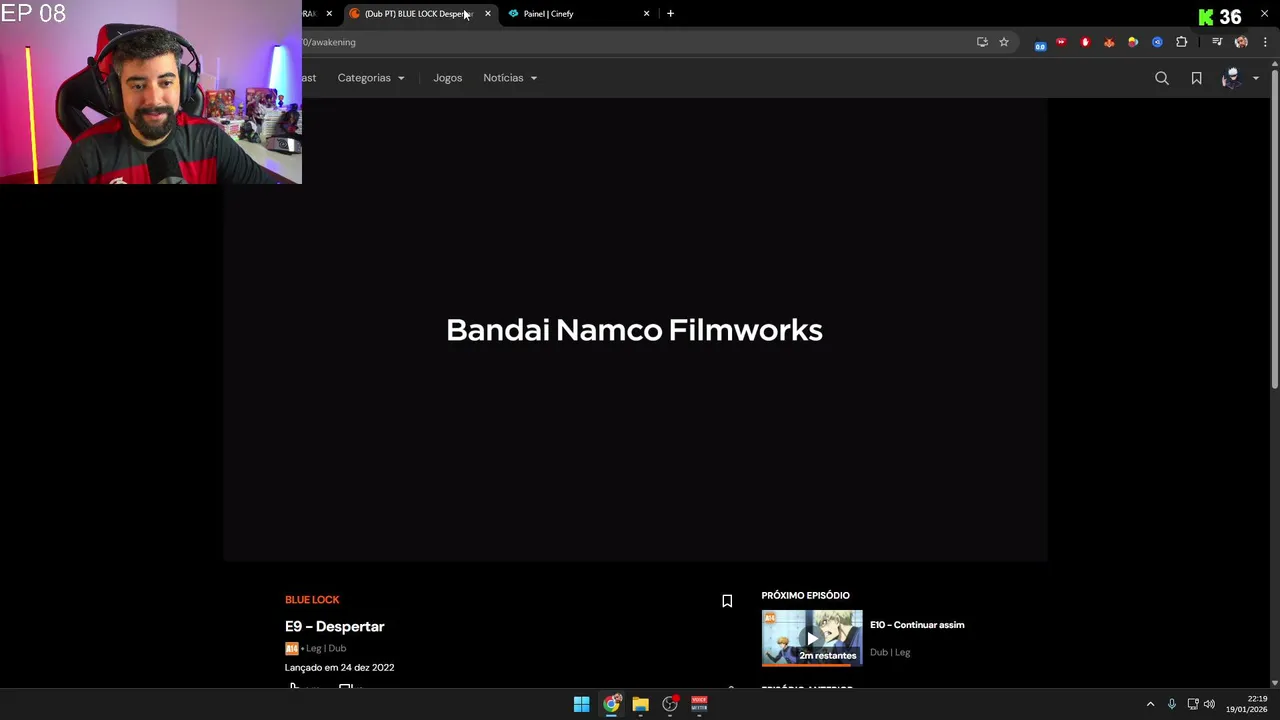This screenshot has height=720, width=1280.
Task: Click the PRÓXIMO EPISÓDIO heading
Action: coord(805,596)
